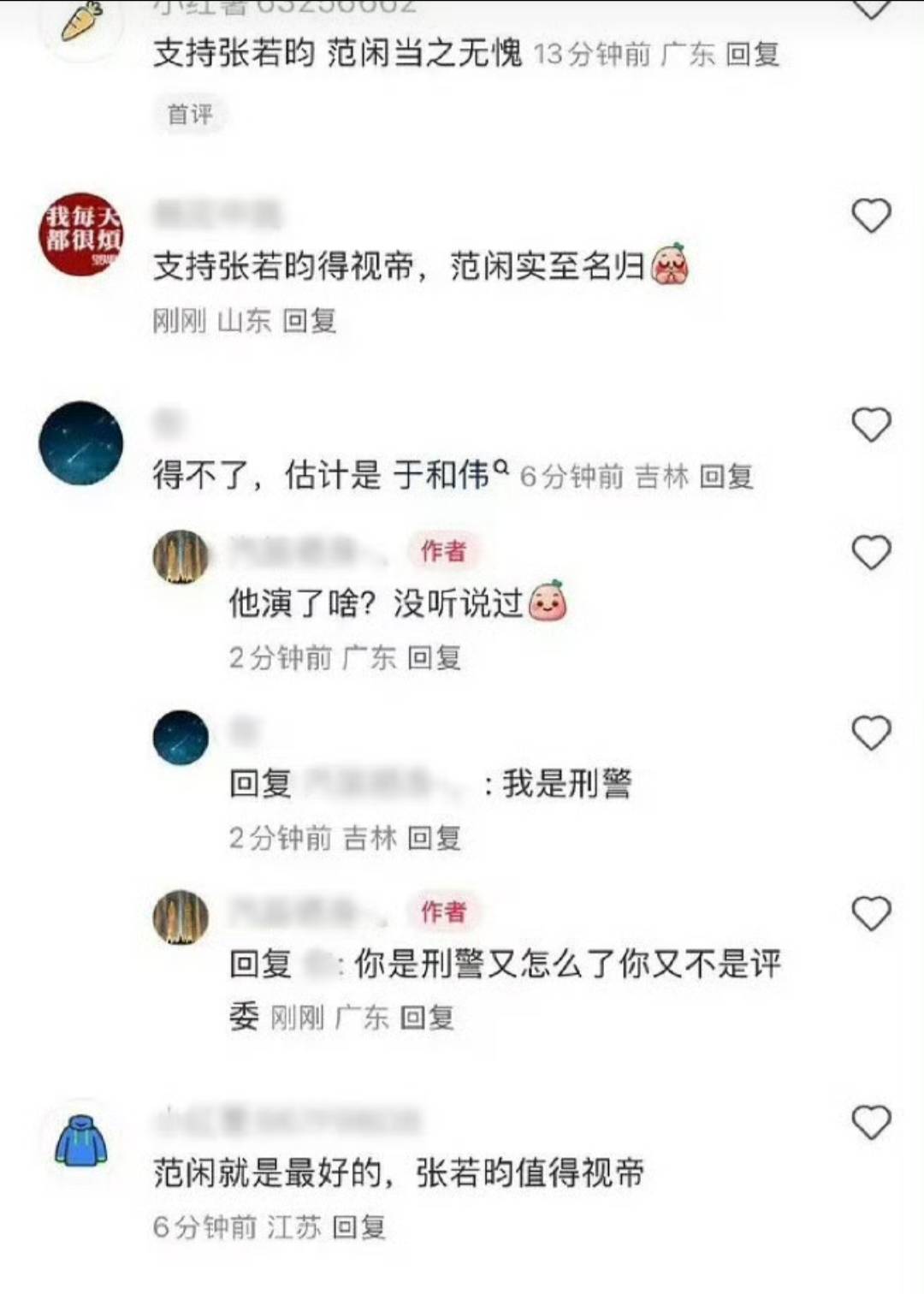Reply to the 范闲当之无愧 comment
The width and height of the screenshot is (924, 1294).
[753, 55]
